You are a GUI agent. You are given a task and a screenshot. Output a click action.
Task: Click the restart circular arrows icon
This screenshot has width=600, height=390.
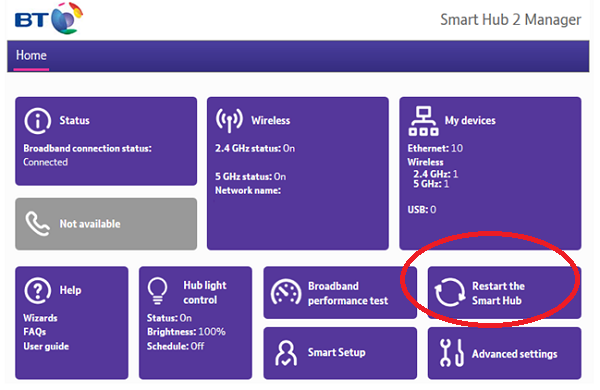[x=450, y=292]
